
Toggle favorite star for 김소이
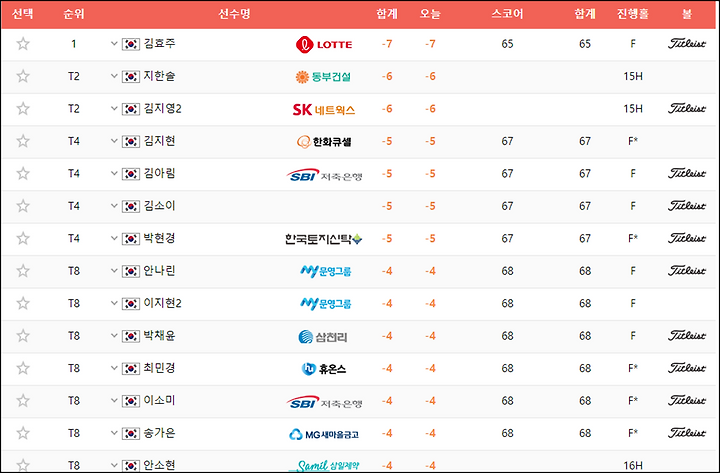23,206
